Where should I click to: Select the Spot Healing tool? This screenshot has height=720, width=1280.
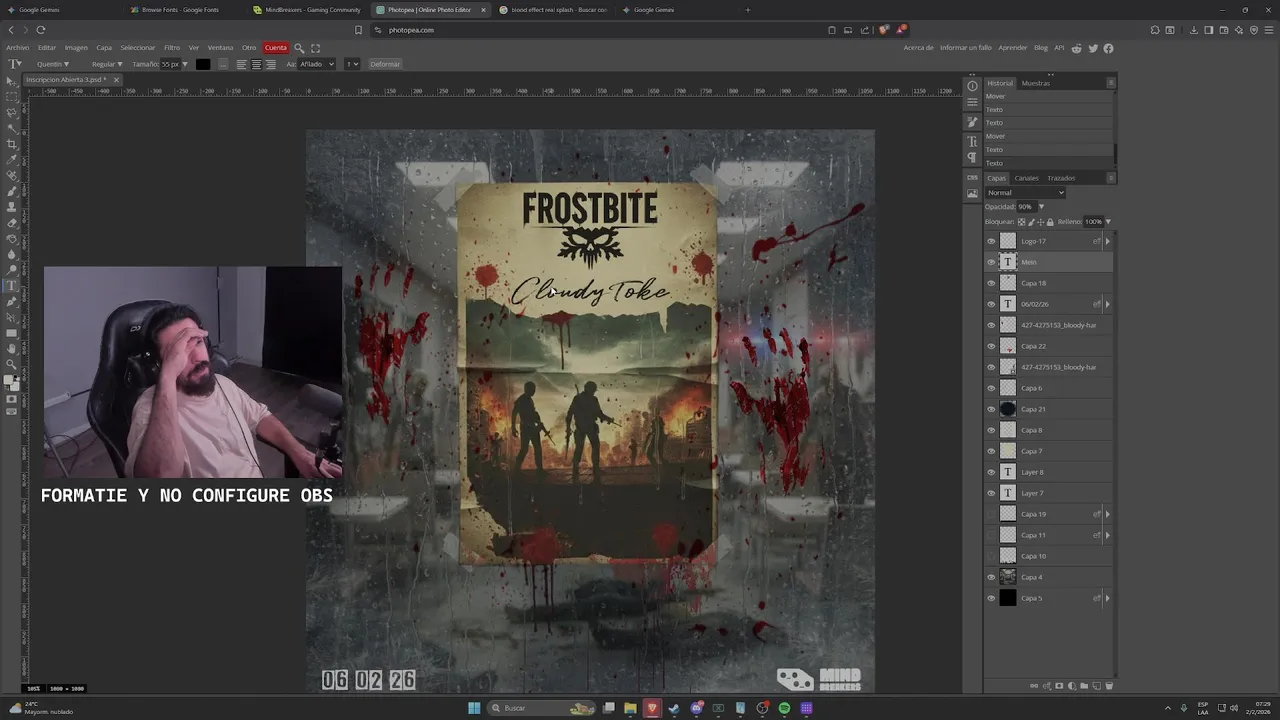click(12, 175)
